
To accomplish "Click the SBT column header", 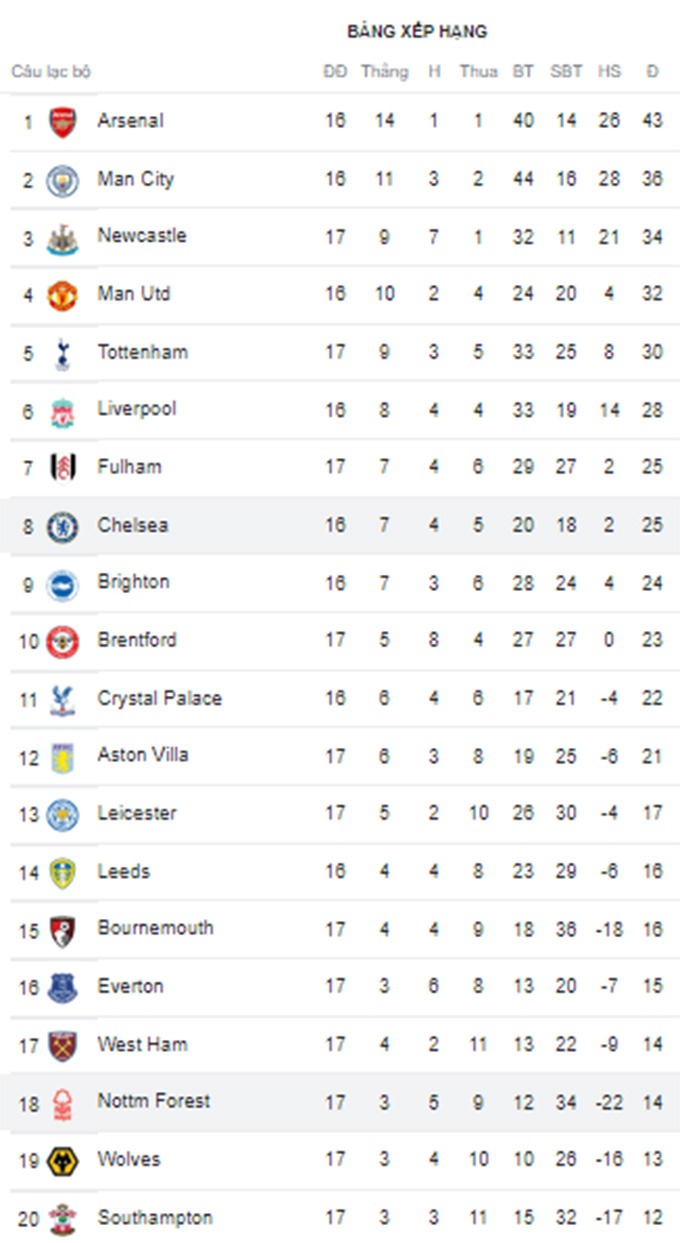I will pos(566,72).
